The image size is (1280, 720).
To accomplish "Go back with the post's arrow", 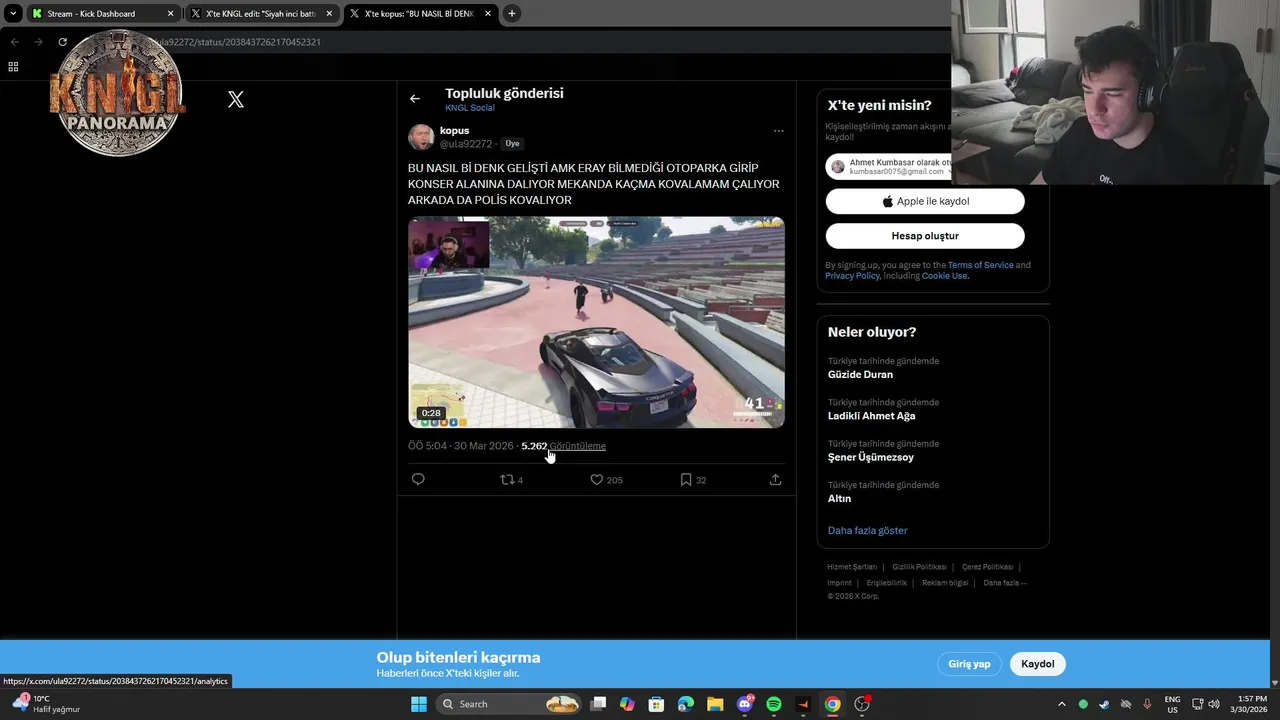I will (414, 99).
